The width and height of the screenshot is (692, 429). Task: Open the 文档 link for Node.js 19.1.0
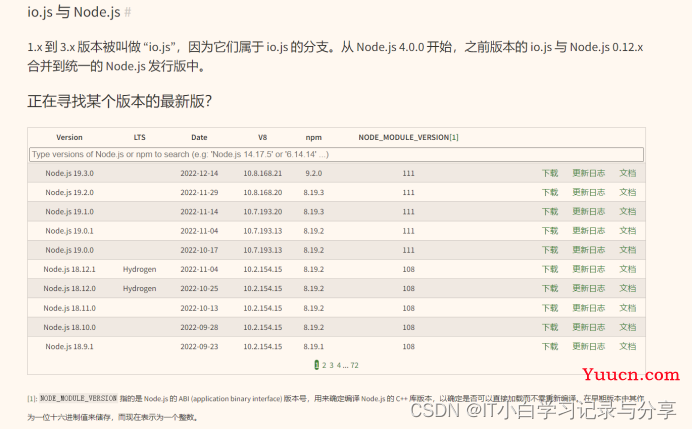(628, 211)
